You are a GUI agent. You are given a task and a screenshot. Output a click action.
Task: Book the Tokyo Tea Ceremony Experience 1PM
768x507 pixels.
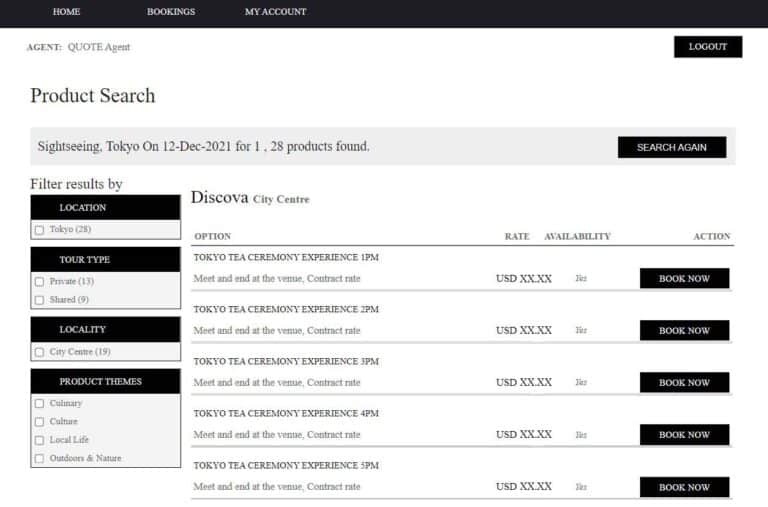pyautogui.click(x=684, y=278)
